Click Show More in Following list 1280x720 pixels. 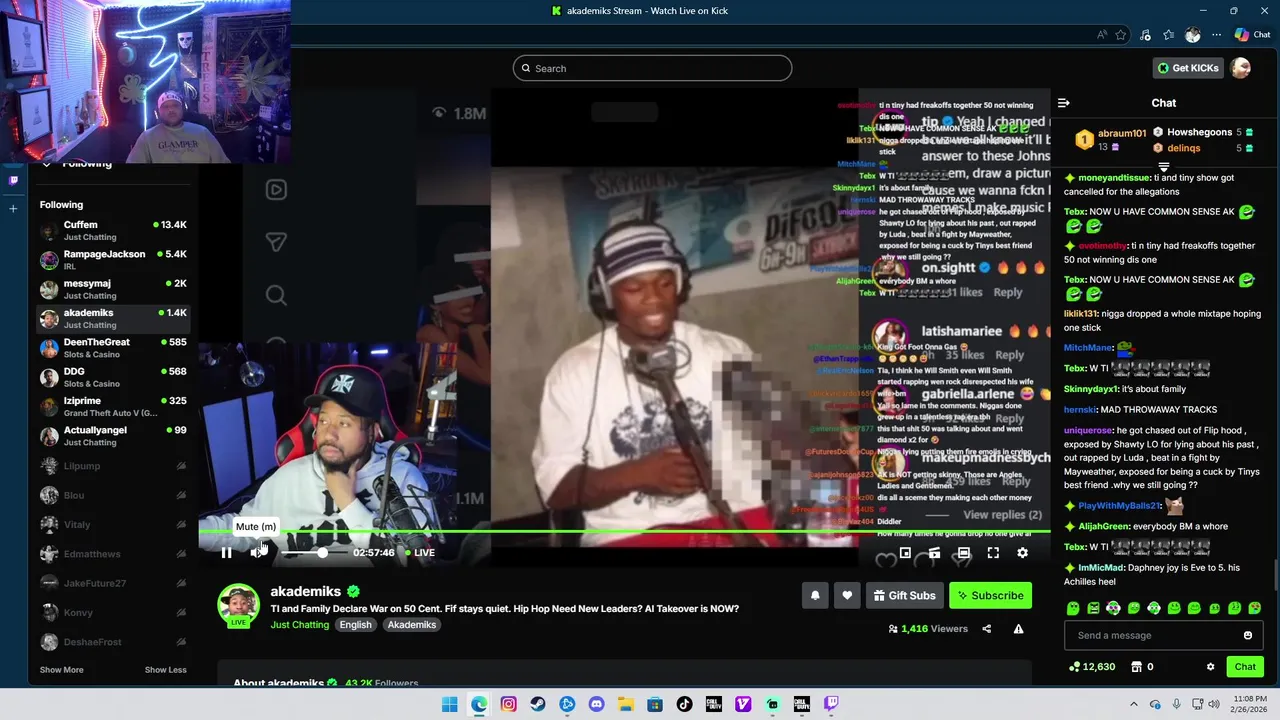[62, 670]
